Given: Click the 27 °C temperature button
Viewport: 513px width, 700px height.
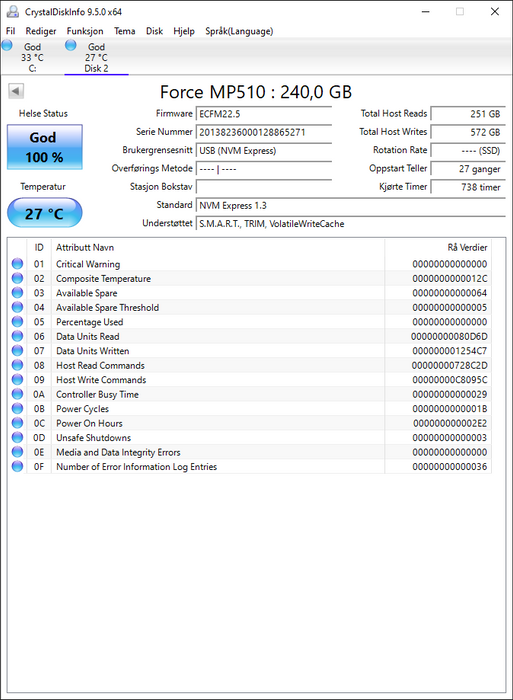Looking at the screenshot, I should (x=45, y=213).
